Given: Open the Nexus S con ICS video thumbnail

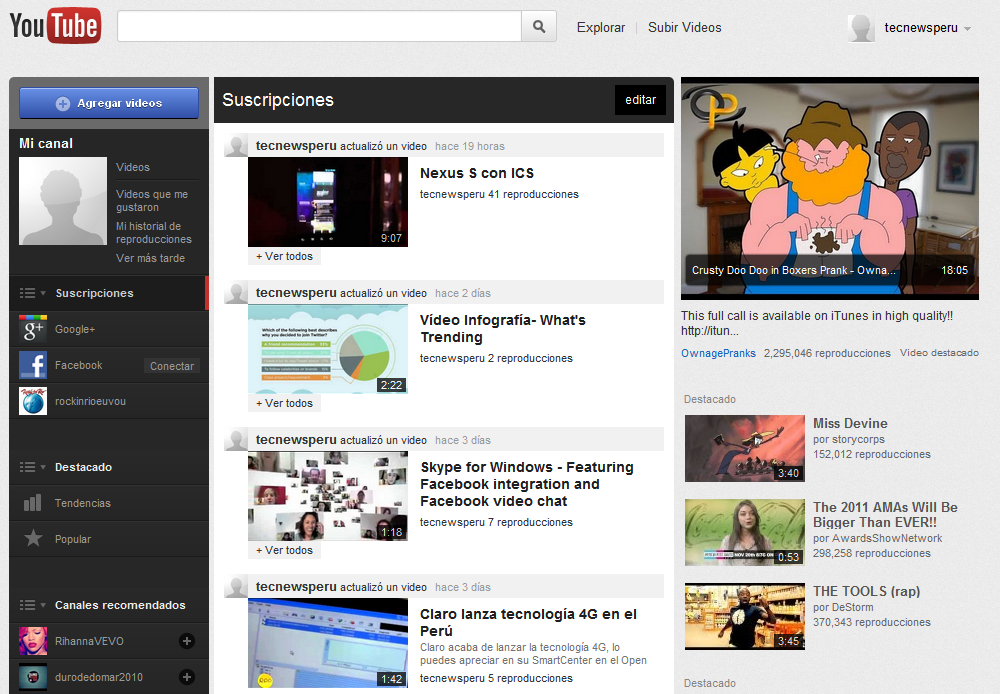Looking at the screenshot, I should (328, 202).
